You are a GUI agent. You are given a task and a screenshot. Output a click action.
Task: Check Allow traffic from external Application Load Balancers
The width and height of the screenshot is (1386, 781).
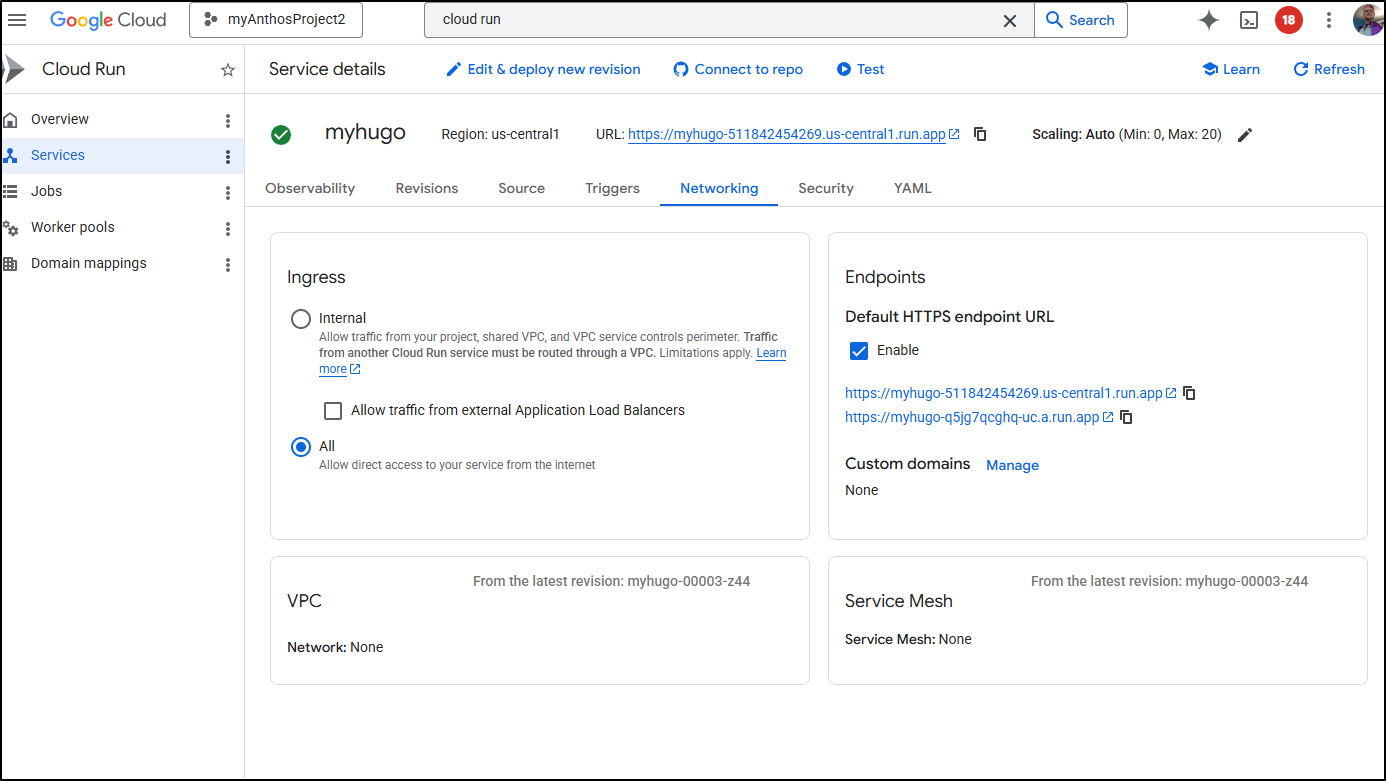click(333, 411)
